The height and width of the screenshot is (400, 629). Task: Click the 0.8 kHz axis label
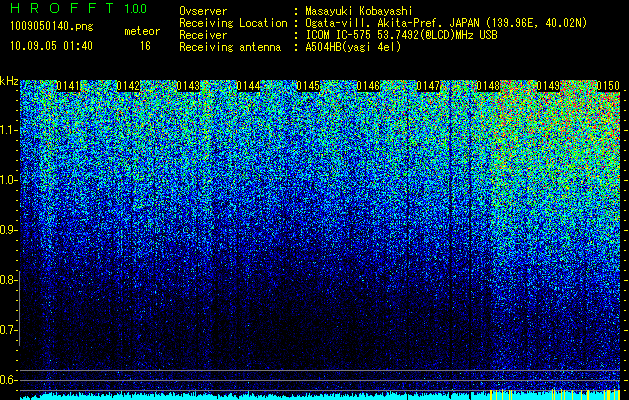(x=8, y=280)
